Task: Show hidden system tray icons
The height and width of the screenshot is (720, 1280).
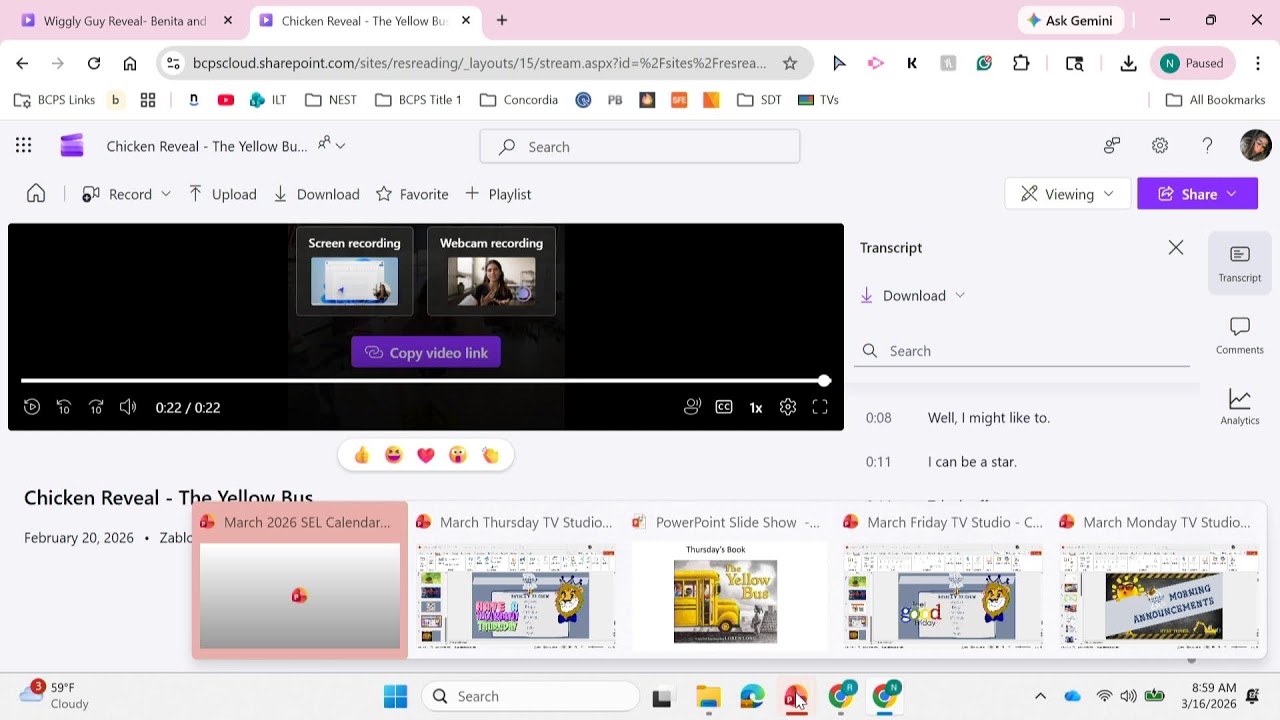Action: click(x=1040, y=696)
